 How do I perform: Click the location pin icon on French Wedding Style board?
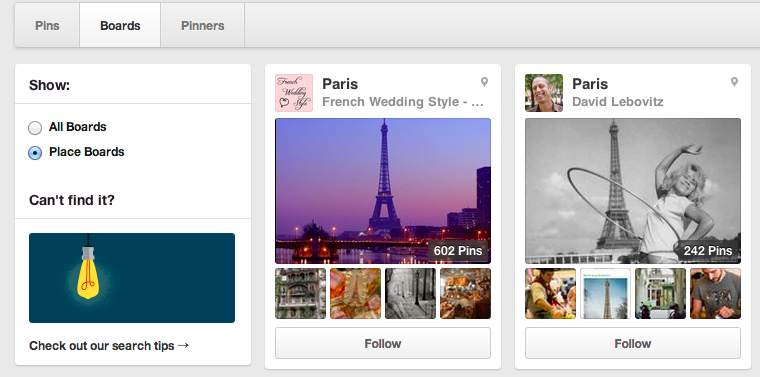(x=484, y=82)
